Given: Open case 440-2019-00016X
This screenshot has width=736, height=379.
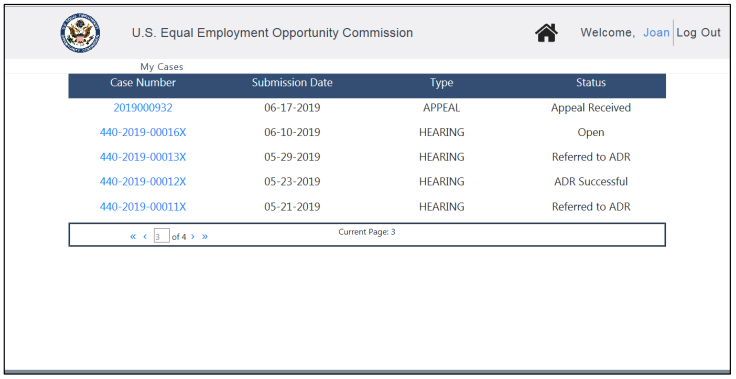Looking at the screenshot, I should pos(143,132).
